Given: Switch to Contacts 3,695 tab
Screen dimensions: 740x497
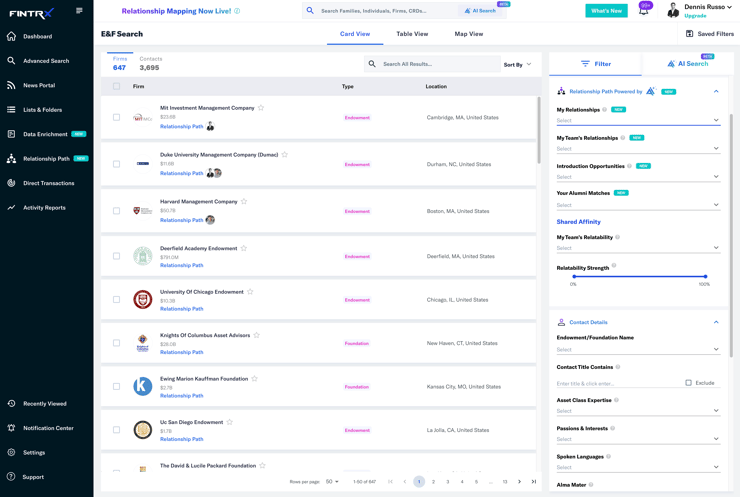Looking at the screenshot, I should tap(151, 64).
